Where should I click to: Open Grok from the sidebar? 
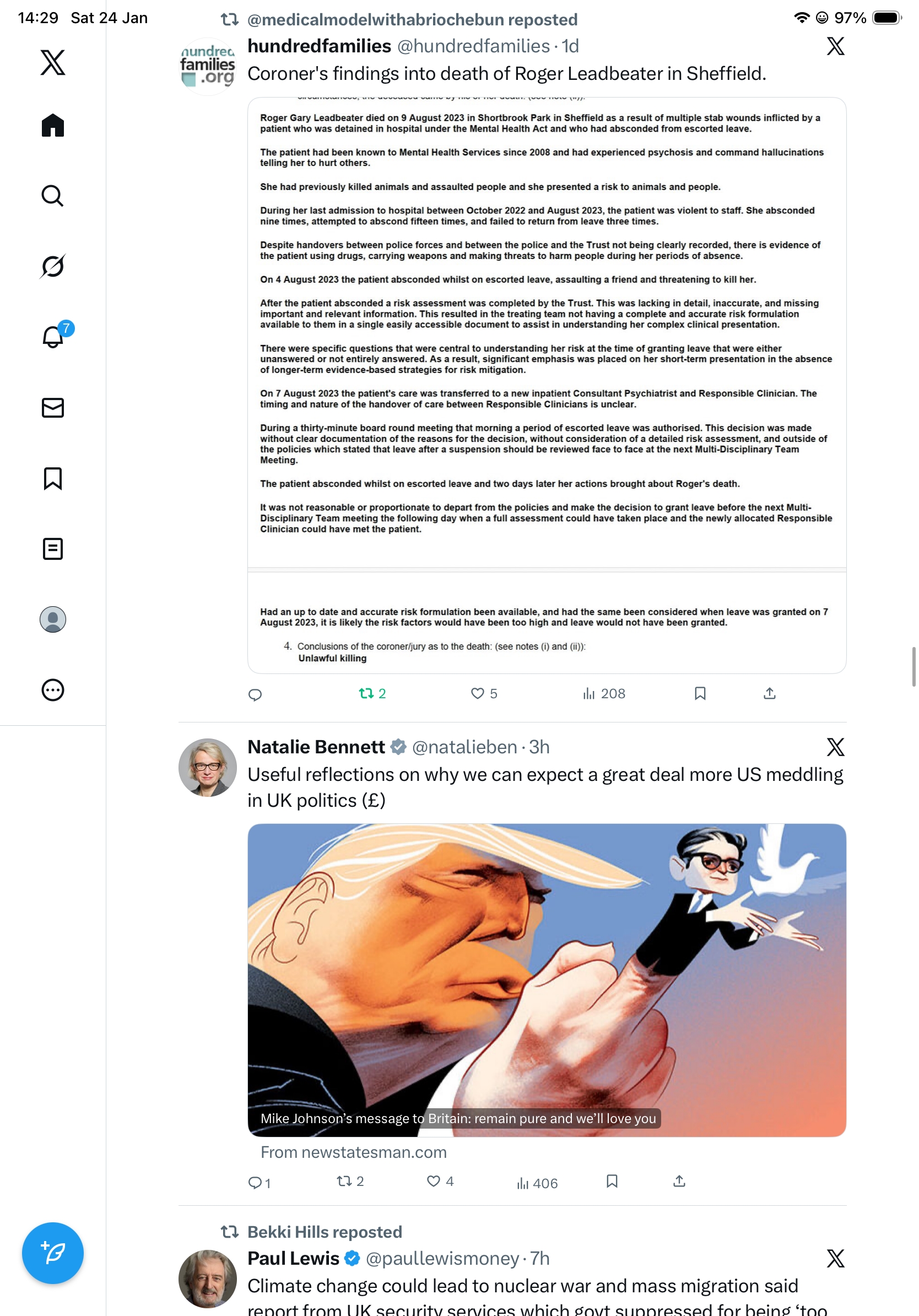(53, 266)
